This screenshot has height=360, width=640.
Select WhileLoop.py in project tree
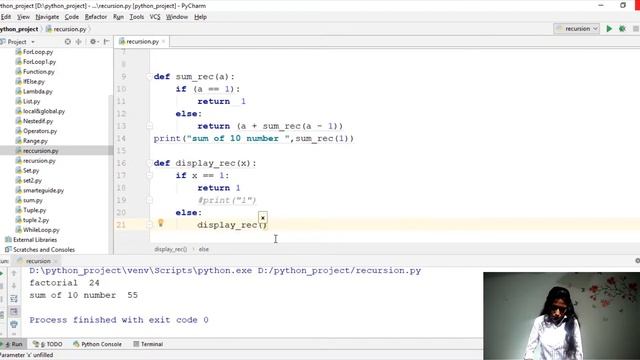37,230
